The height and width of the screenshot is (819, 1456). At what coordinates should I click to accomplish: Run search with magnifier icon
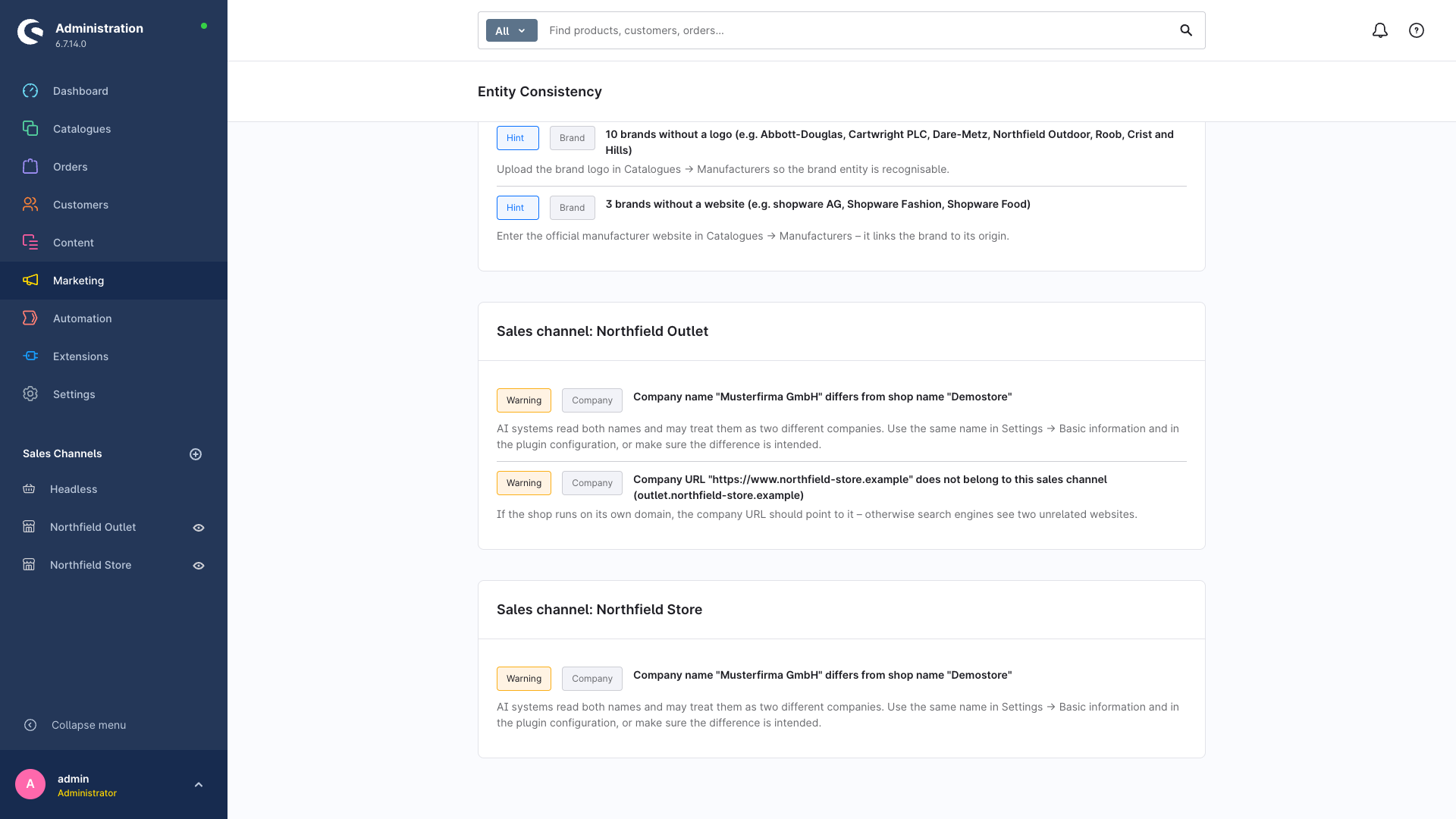pos(1186,30)
